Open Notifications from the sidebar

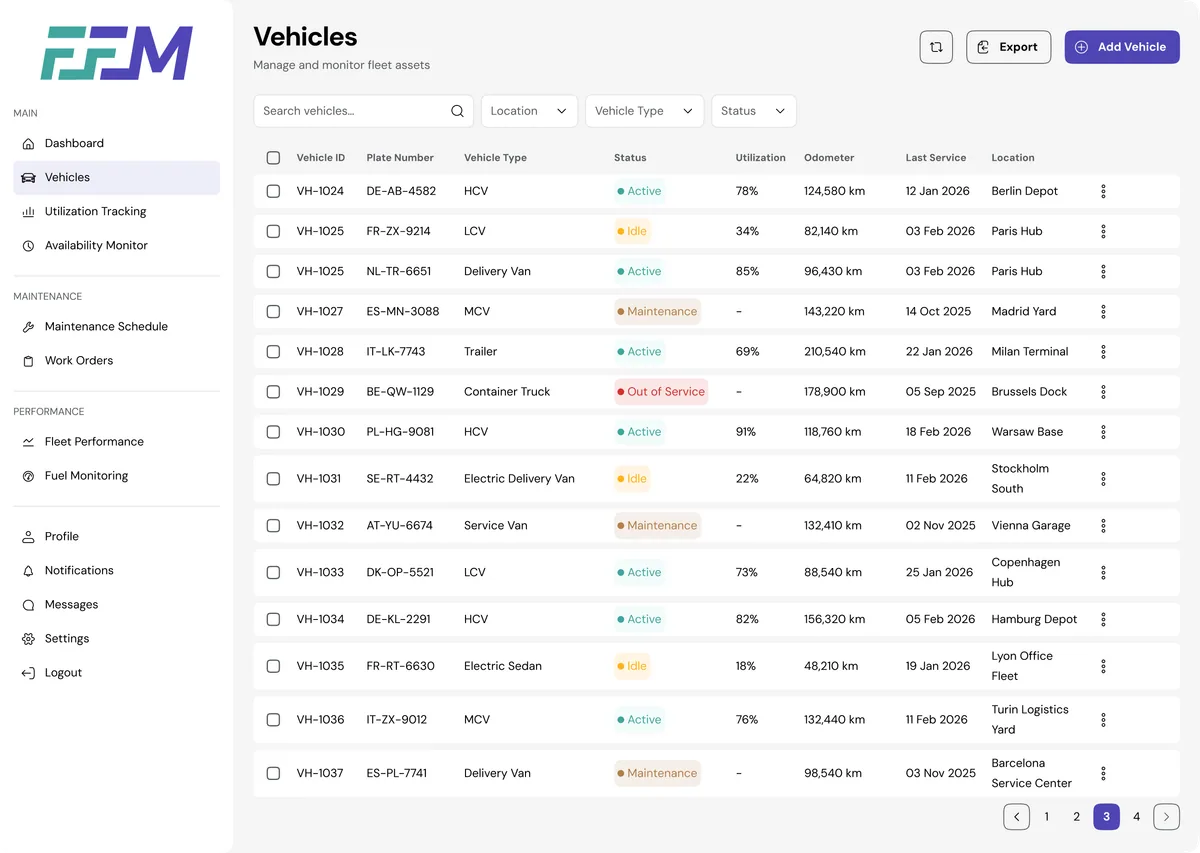[x=75, y=570]
